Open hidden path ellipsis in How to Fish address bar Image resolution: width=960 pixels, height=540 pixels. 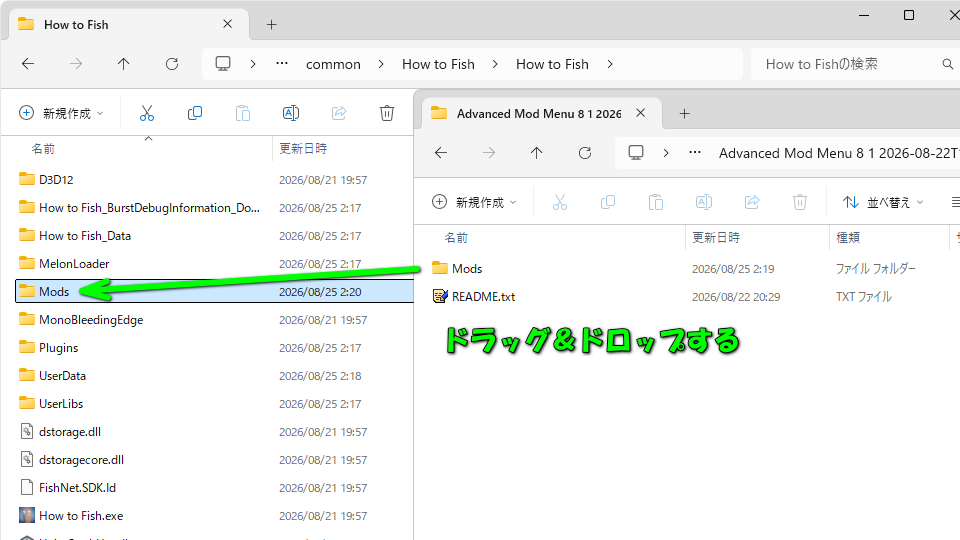[x=282, y=64]
